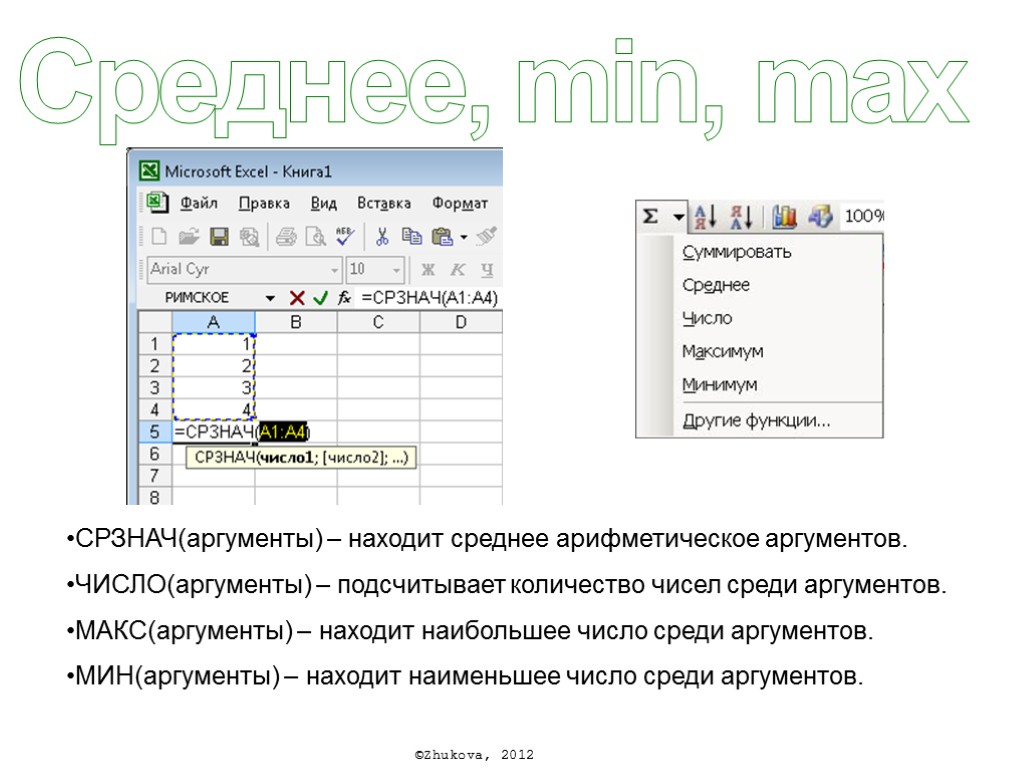Click the РИМСКОЕ name box

(197, 298)
